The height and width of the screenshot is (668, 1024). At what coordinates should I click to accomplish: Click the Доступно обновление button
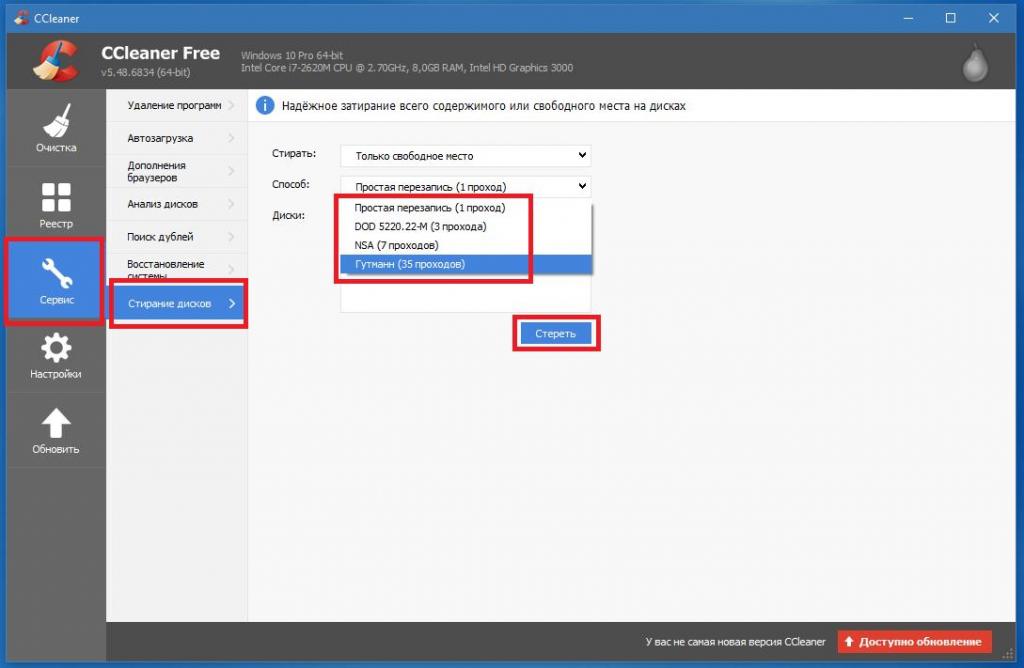tap(914, 642)
